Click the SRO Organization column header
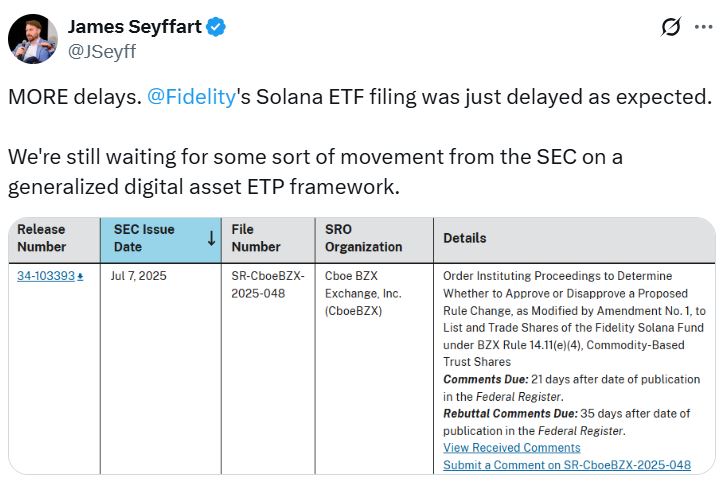Screen dimensions: 726x485 coord(363,238)
